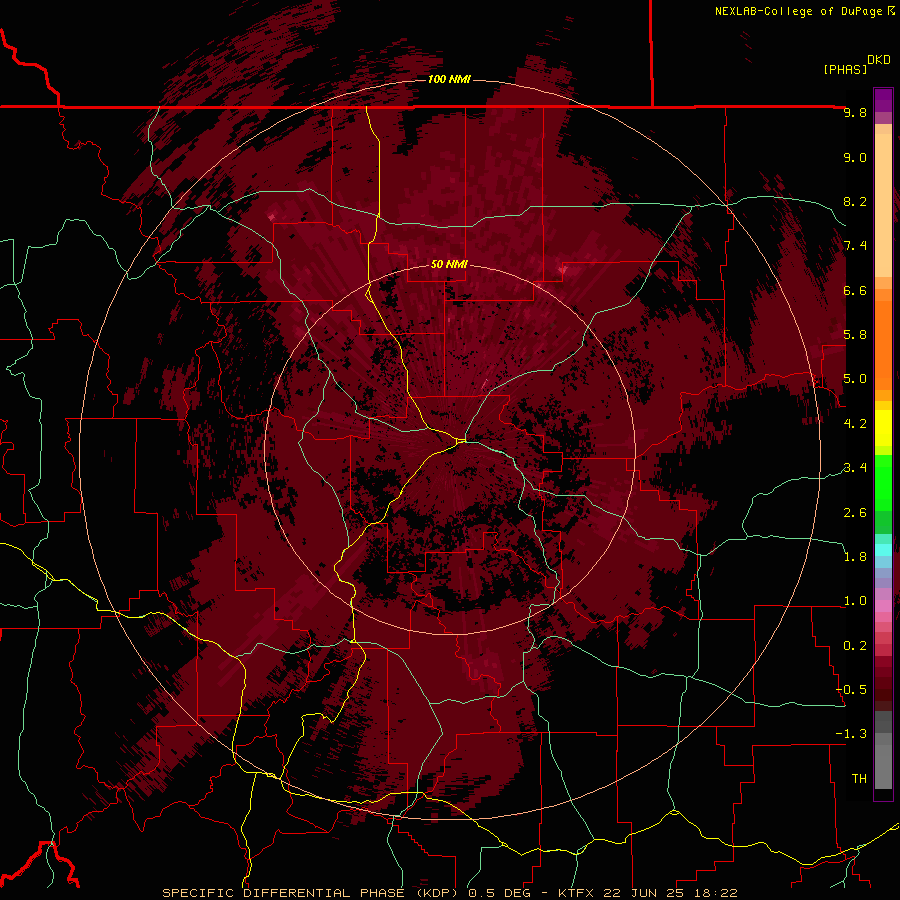Click the 8.2 value on color scale

click(855, 201)
